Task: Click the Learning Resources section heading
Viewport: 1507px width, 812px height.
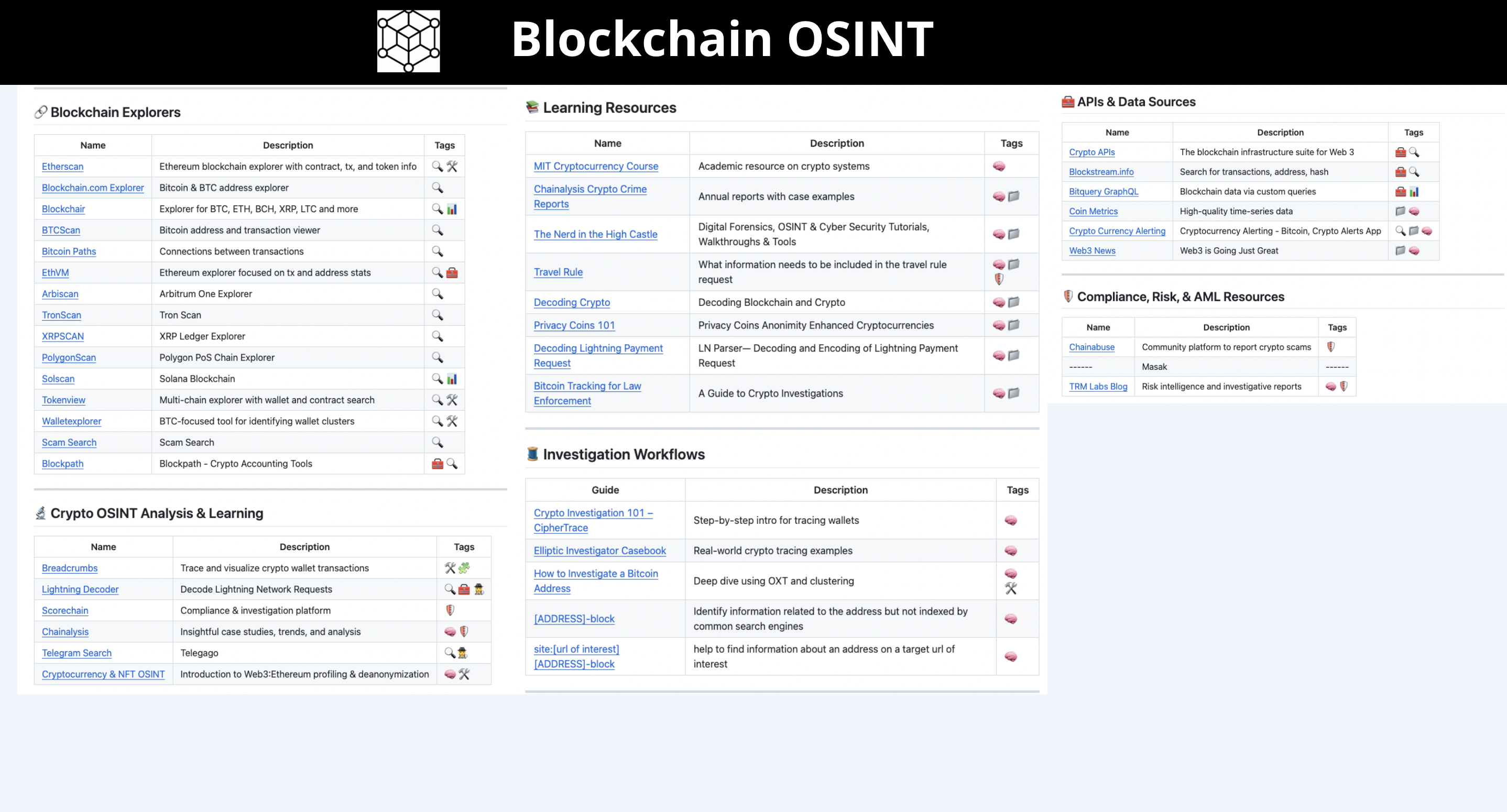Action: click(609, 107)
